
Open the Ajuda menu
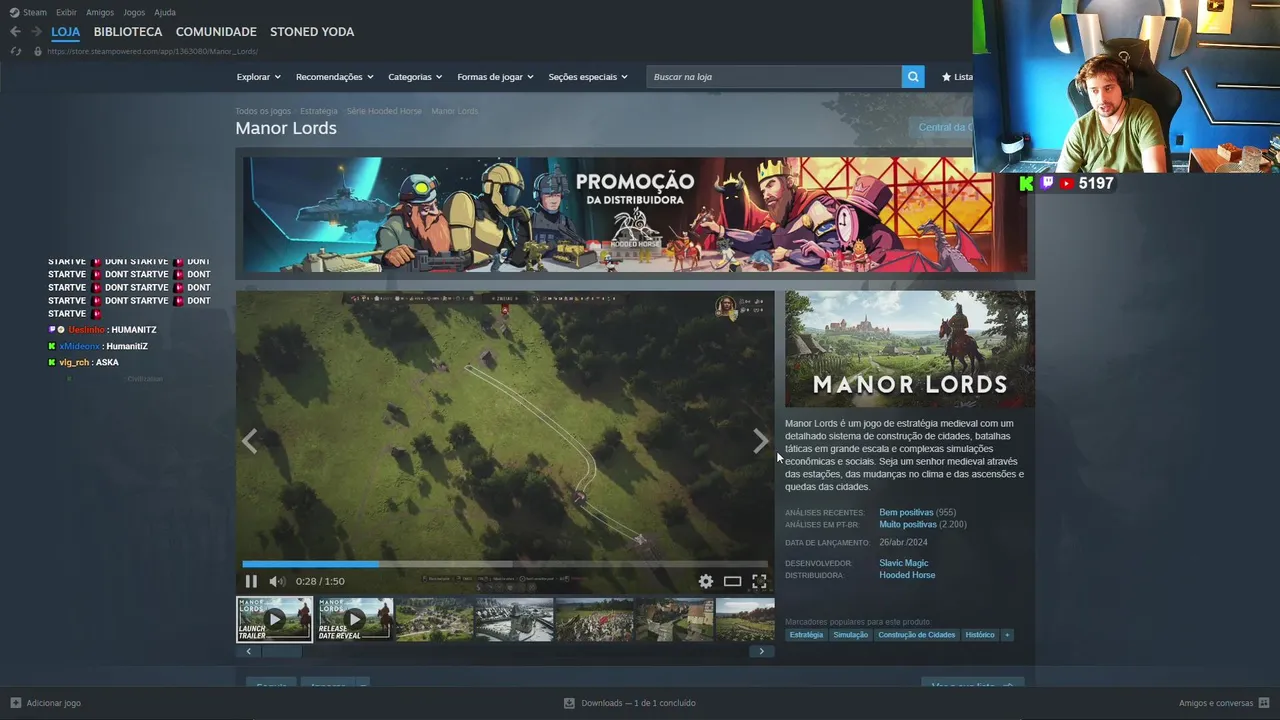pos(165,12)
